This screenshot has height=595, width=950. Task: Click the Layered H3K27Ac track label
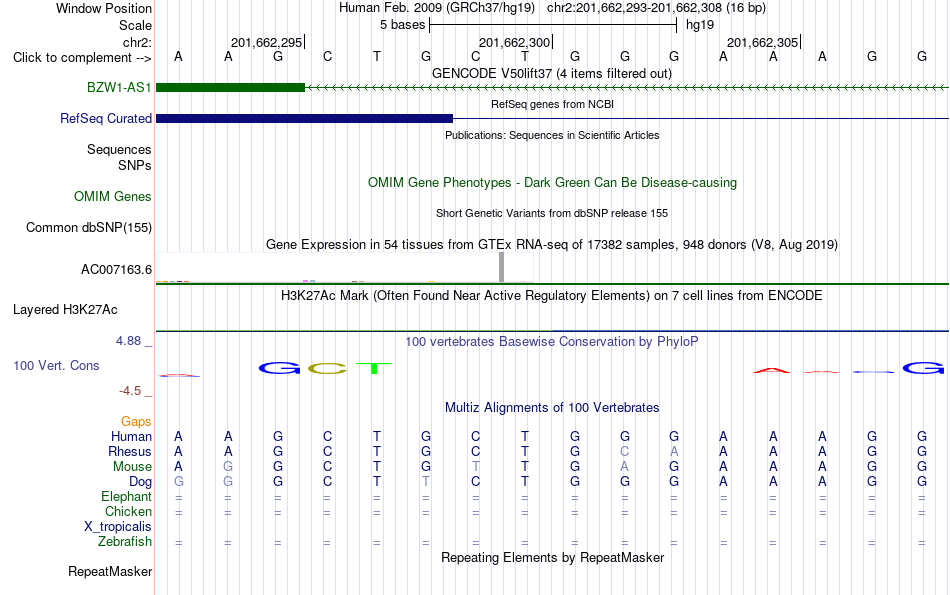65,310
